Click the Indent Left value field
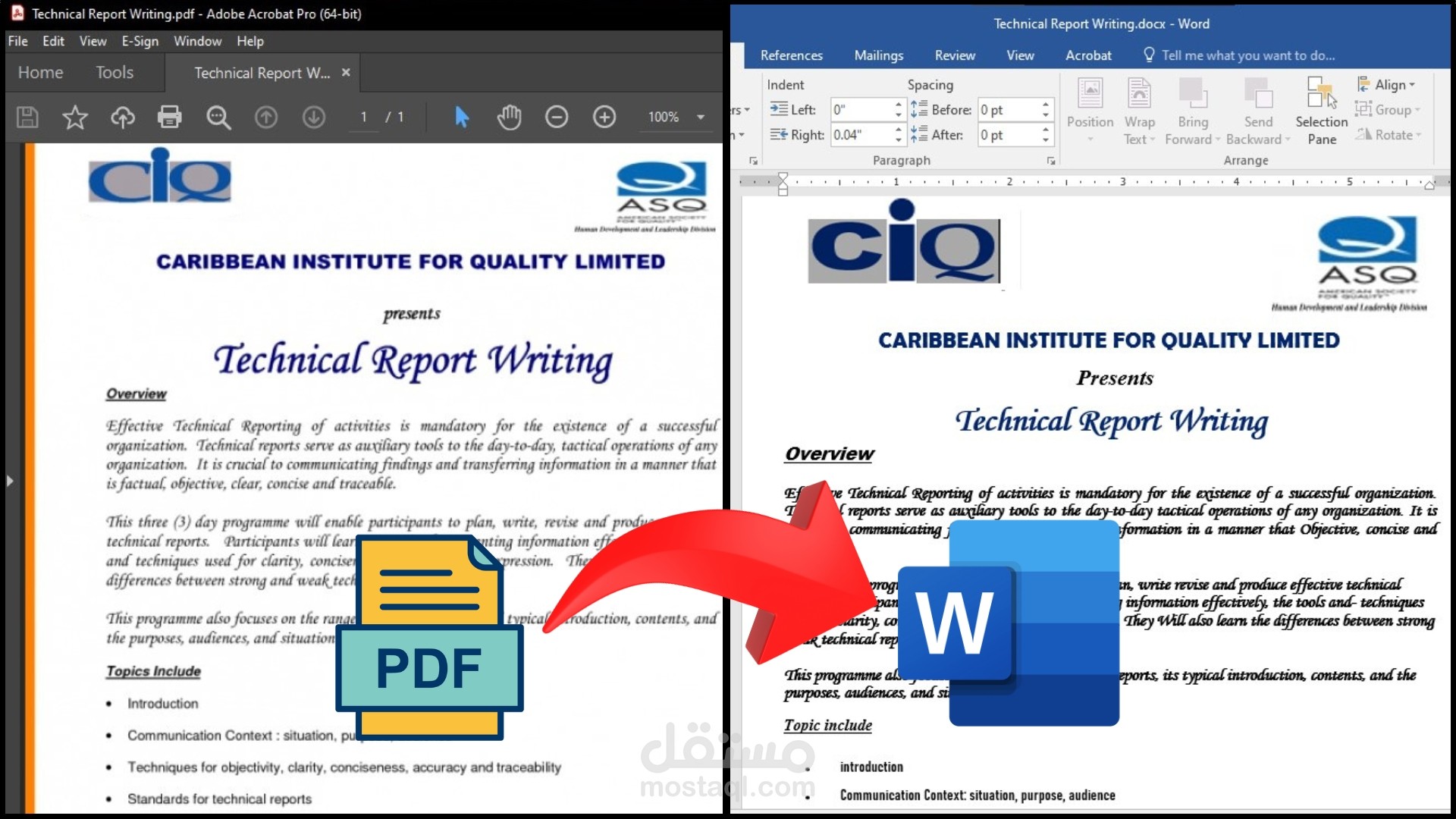 click(x=861, y=110)
